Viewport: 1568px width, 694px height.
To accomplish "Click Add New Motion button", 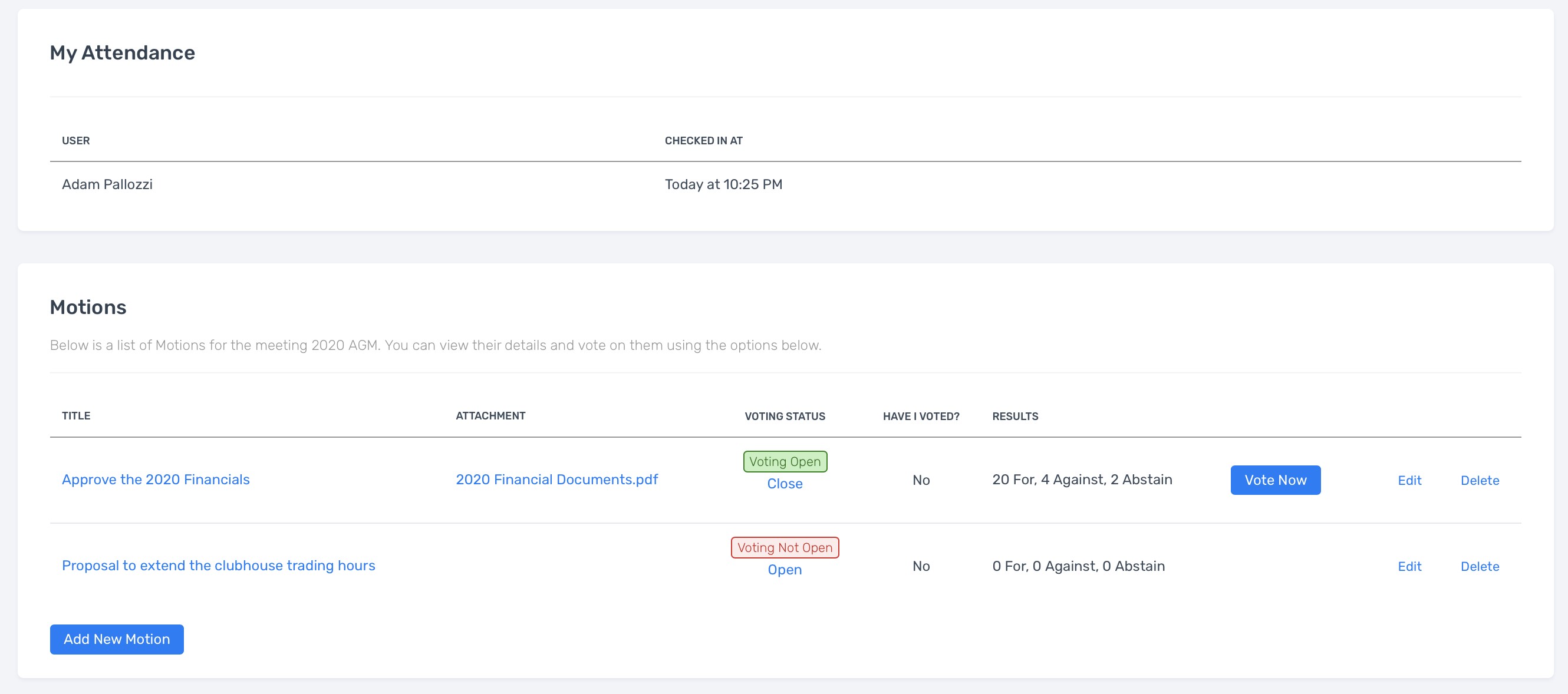I will (x=116, y=639).
